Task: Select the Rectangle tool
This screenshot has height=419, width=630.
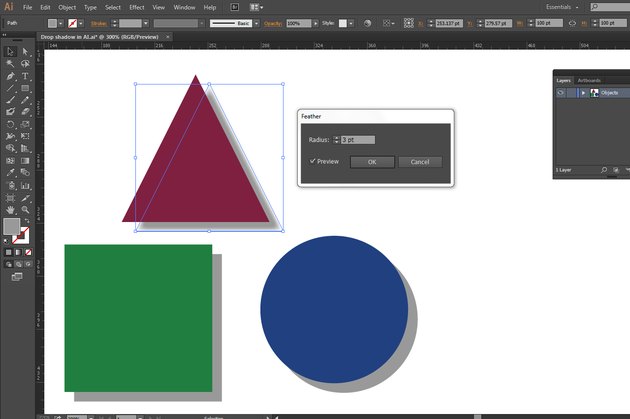Action: tap(25, 88)
